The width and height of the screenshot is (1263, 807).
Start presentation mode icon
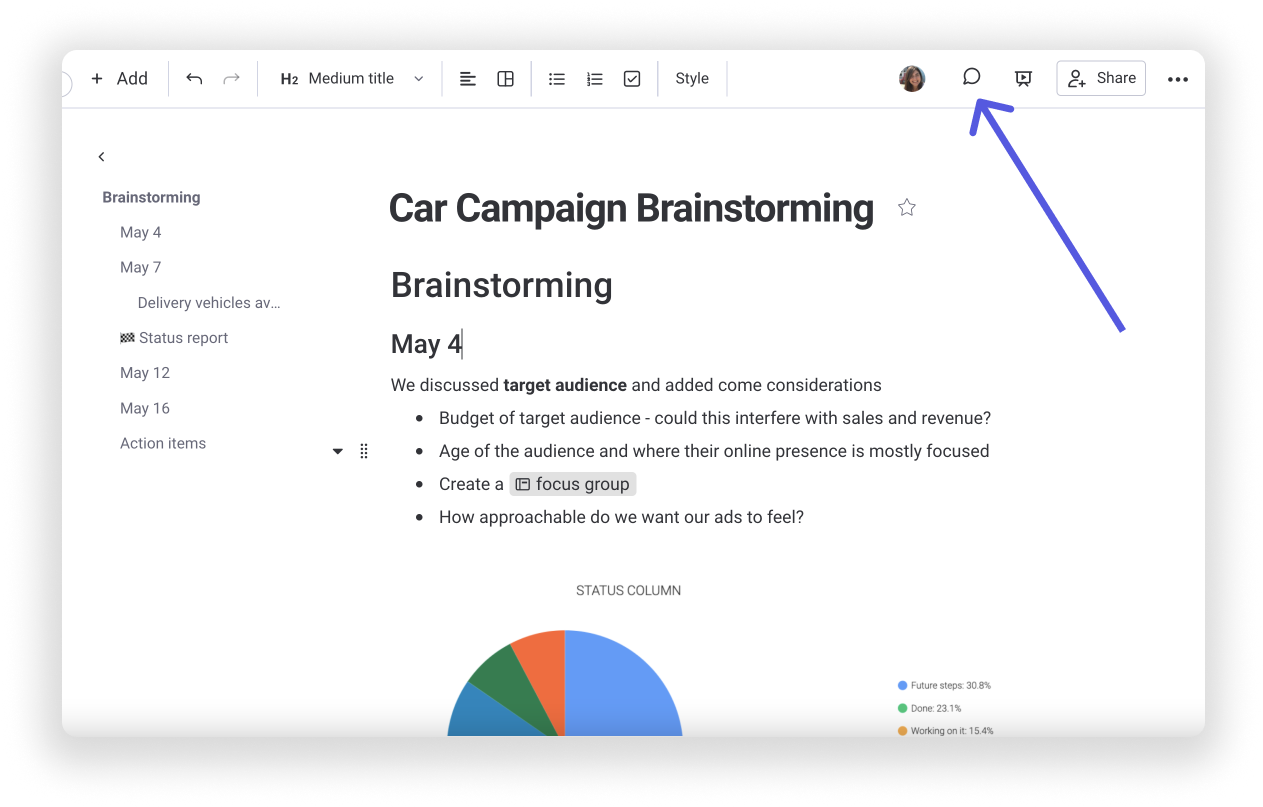pos(1023,78)
